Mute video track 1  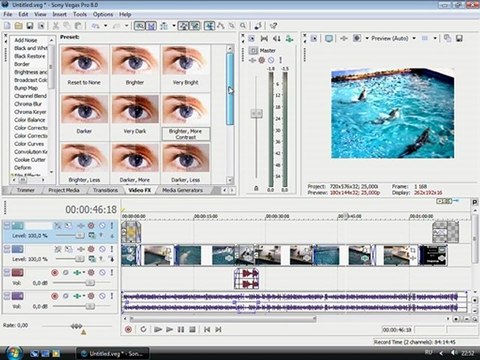(102, 226)
